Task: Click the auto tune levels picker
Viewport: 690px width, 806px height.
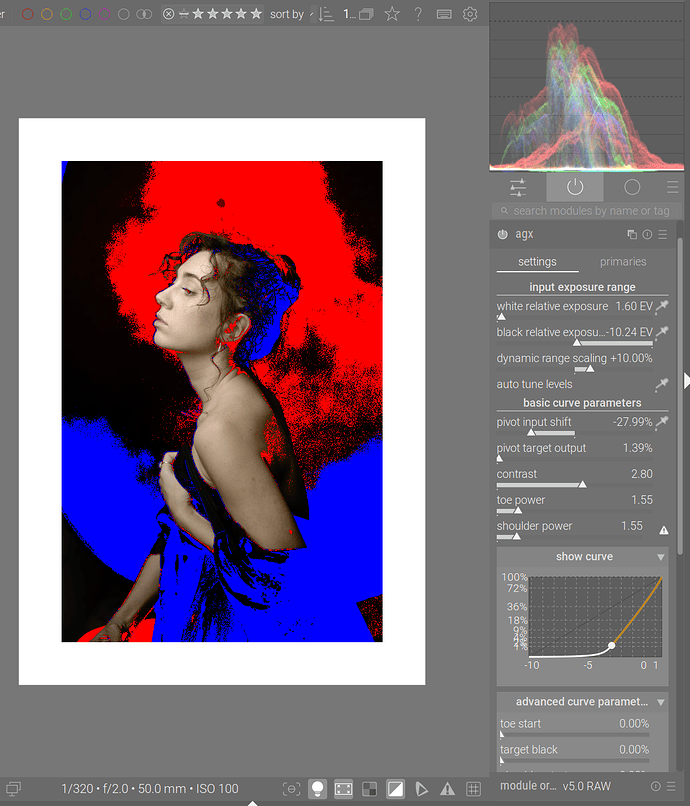Action: click(661, 384)
